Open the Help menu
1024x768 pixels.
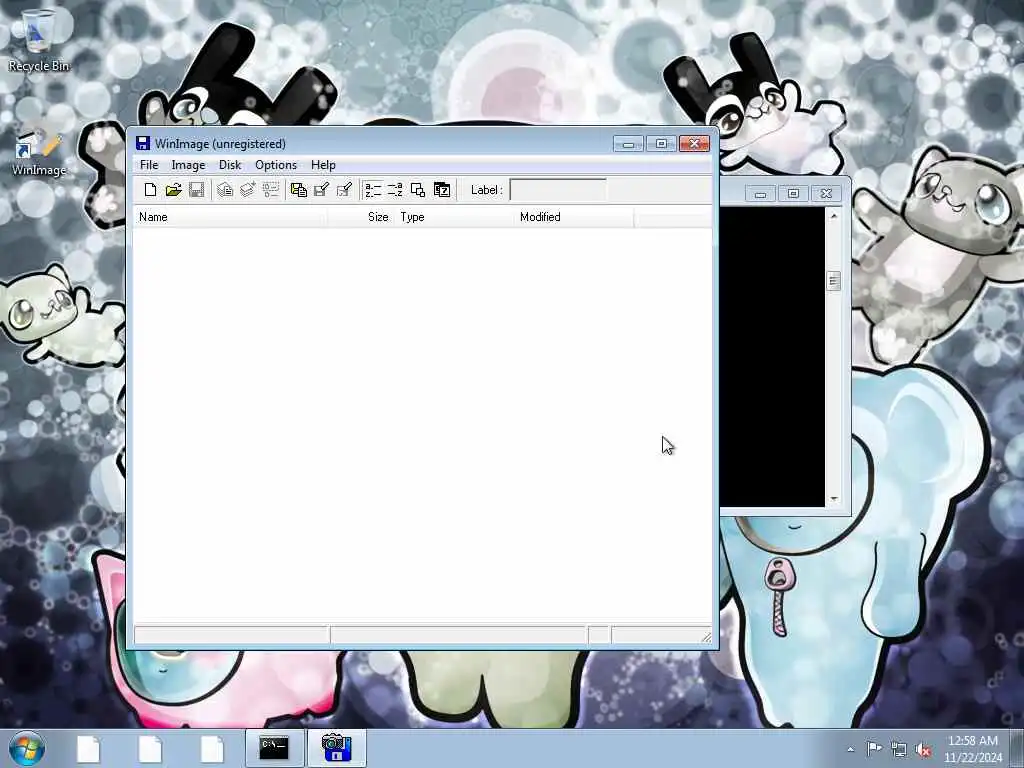pyautogui.click(x=323, y=165)
